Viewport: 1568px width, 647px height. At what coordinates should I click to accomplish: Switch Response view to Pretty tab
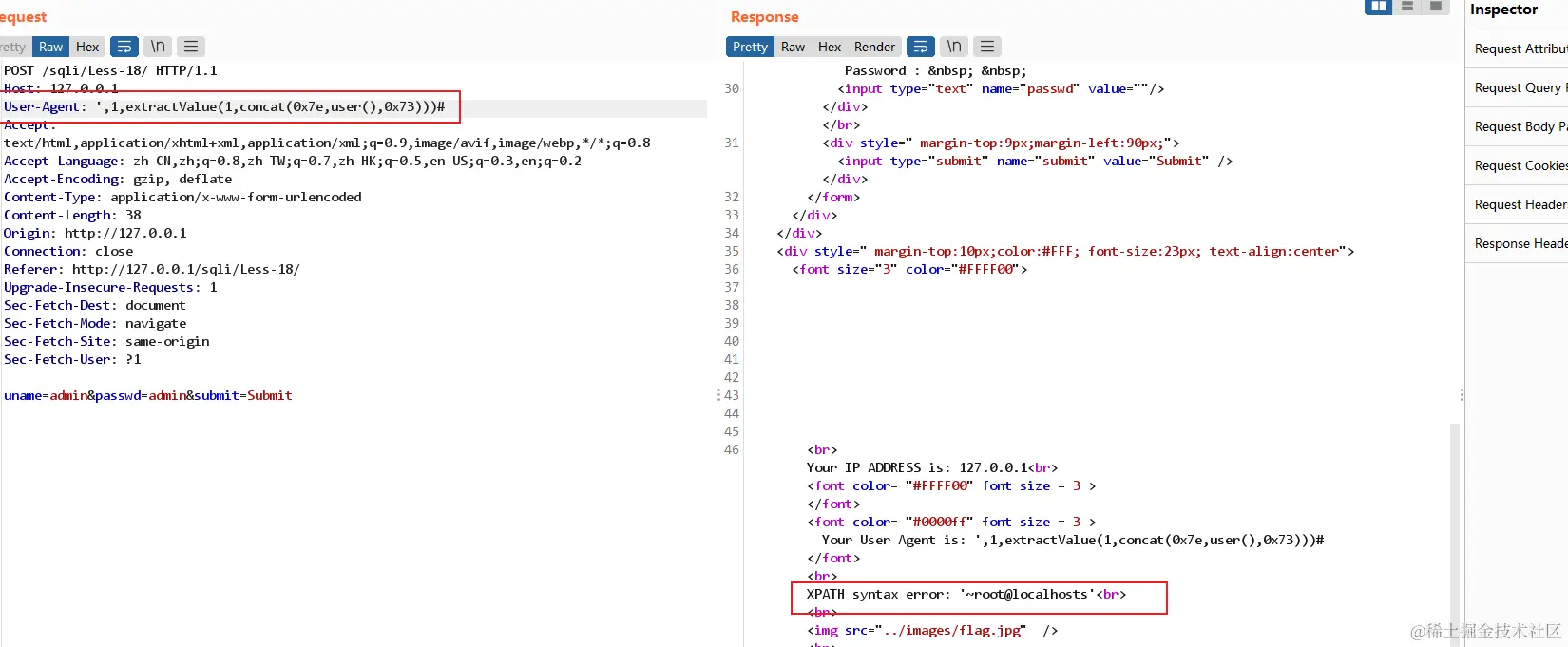pyautogui.click(x=750, y=47)
